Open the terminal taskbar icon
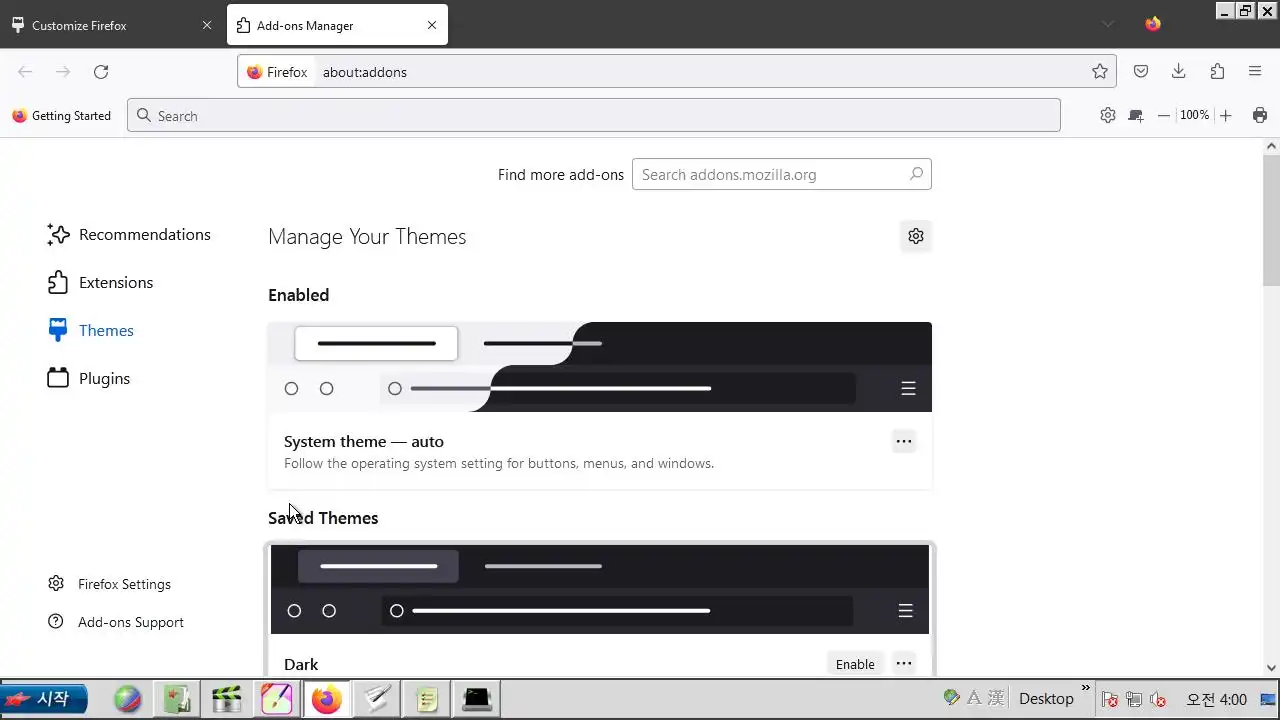The width and height of the screenshot is (1280, 720). point(477,699)
